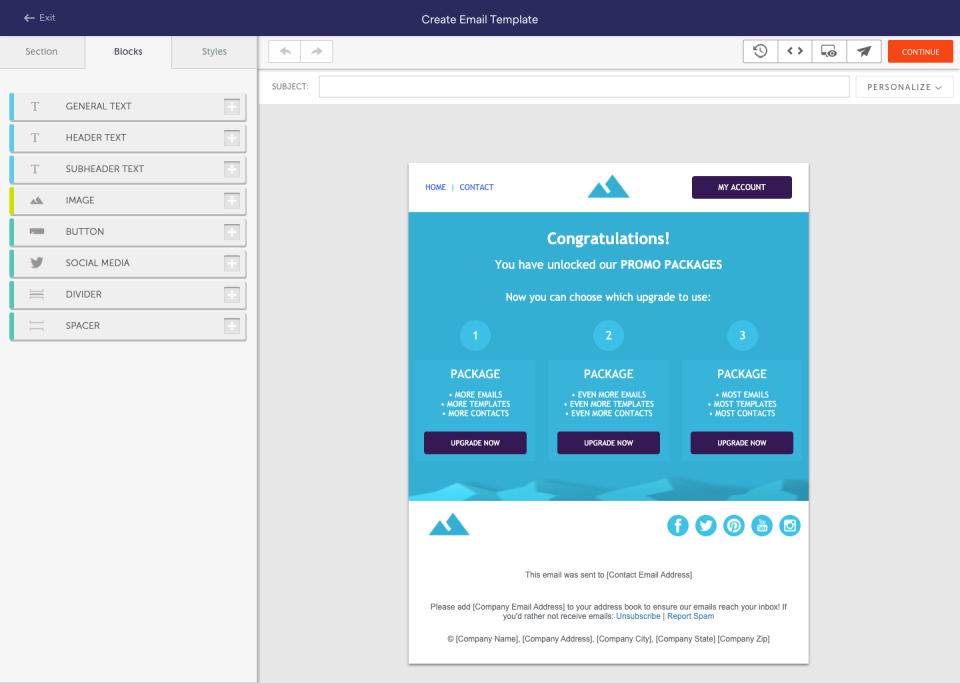Click the CONTINUE button

(x=920, y=51)
